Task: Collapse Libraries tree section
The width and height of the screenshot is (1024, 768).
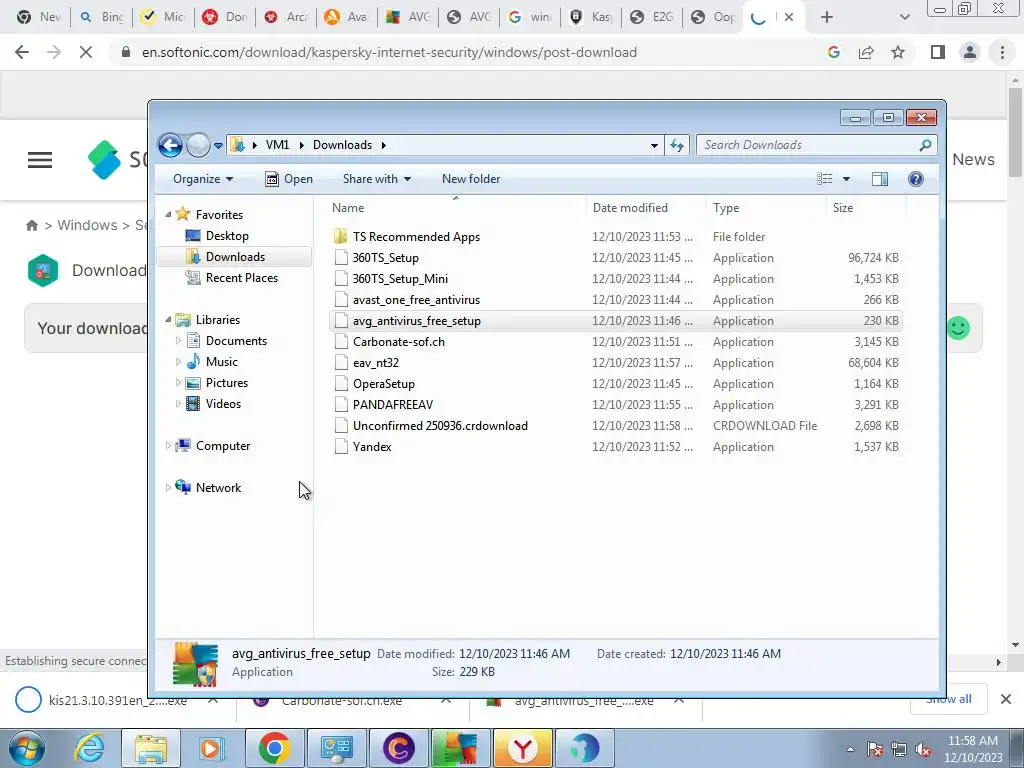Action: tap(168, 320)
